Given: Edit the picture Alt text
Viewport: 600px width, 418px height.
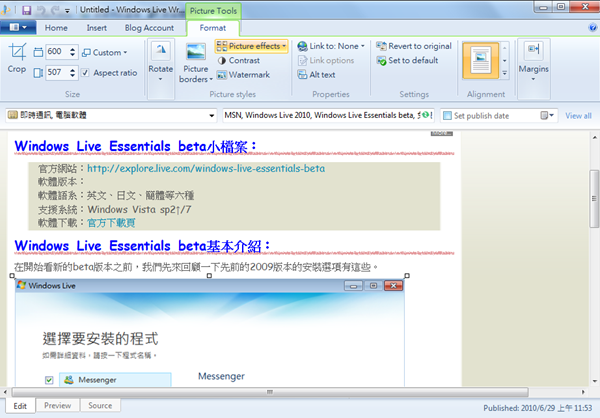Looking at the screenshot, I should coord(316,75).
